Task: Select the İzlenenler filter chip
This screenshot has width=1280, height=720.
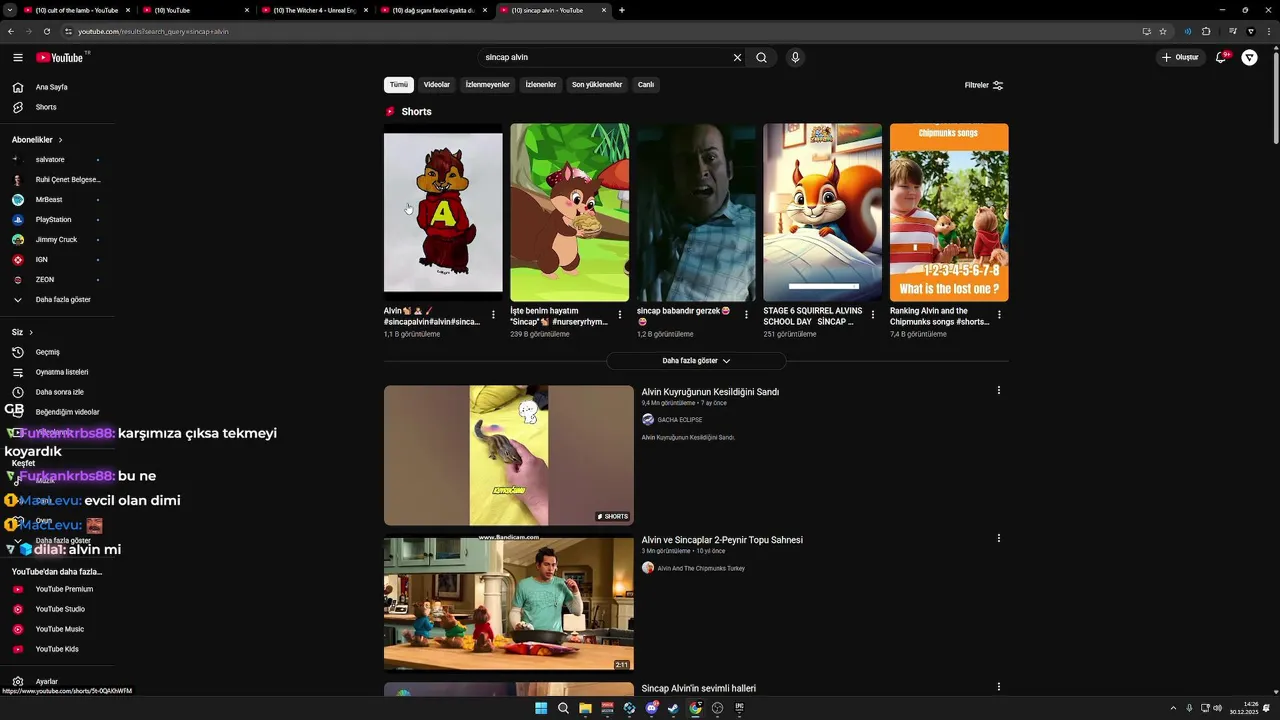Action: 541,85
